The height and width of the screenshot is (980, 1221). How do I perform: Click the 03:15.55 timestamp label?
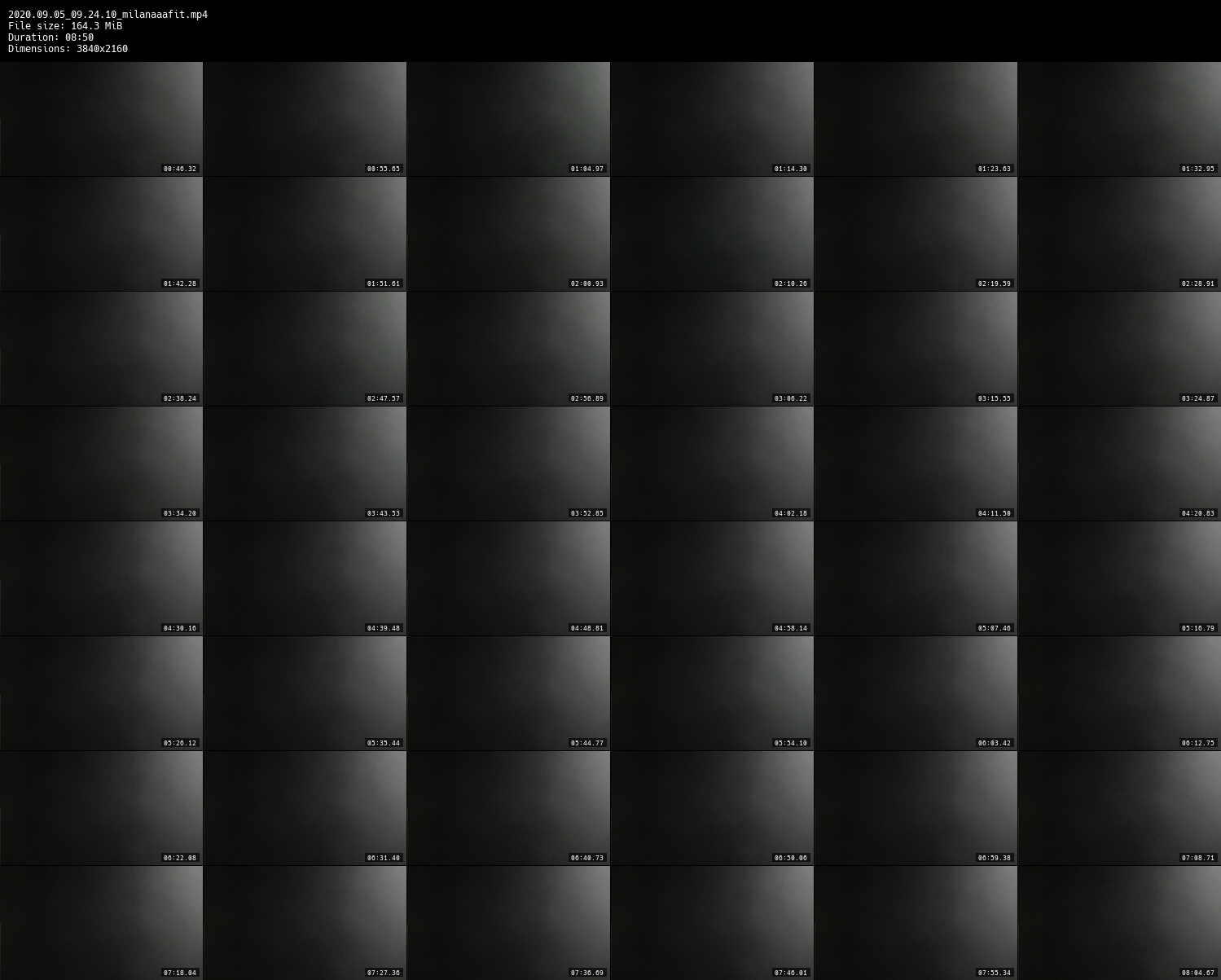995,399
